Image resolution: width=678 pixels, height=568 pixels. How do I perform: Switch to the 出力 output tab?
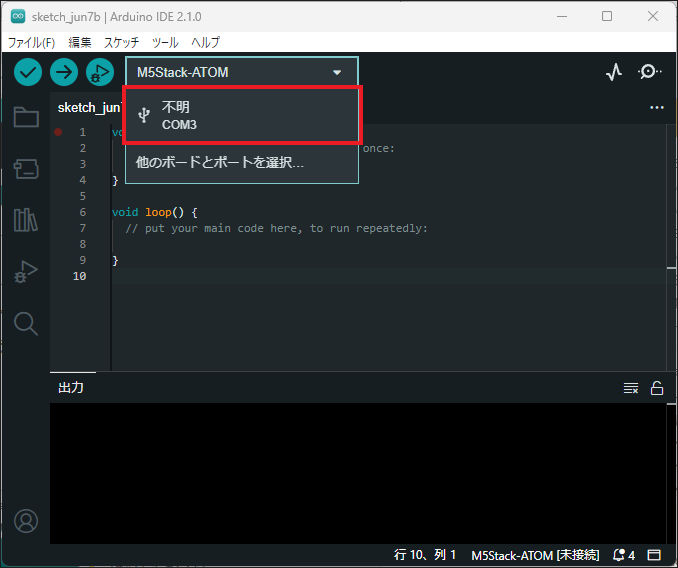point(71,388)
